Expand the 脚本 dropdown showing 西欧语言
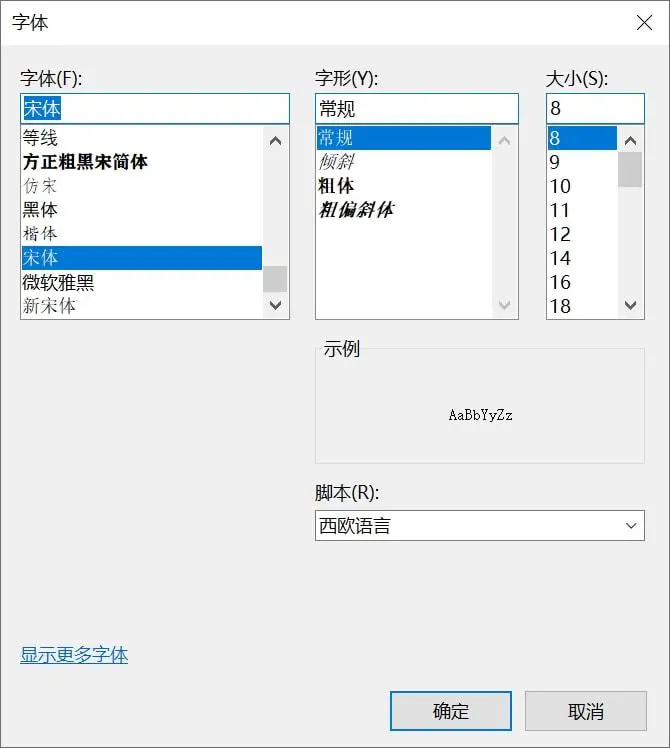670x748 pixels. (479, 525)
